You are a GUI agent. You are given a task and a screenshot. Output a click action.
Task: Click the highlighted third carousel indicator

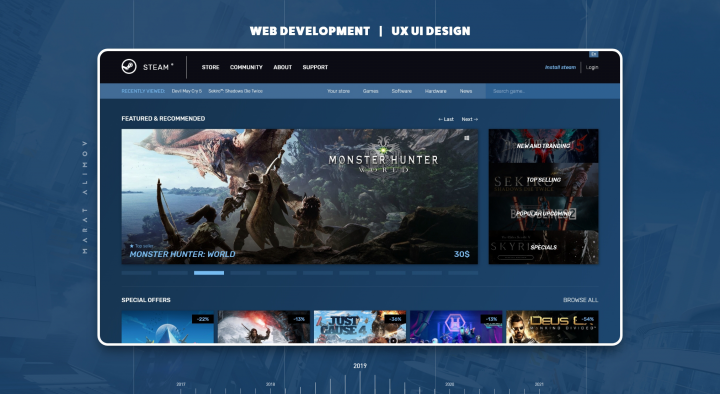pos(209,273)
